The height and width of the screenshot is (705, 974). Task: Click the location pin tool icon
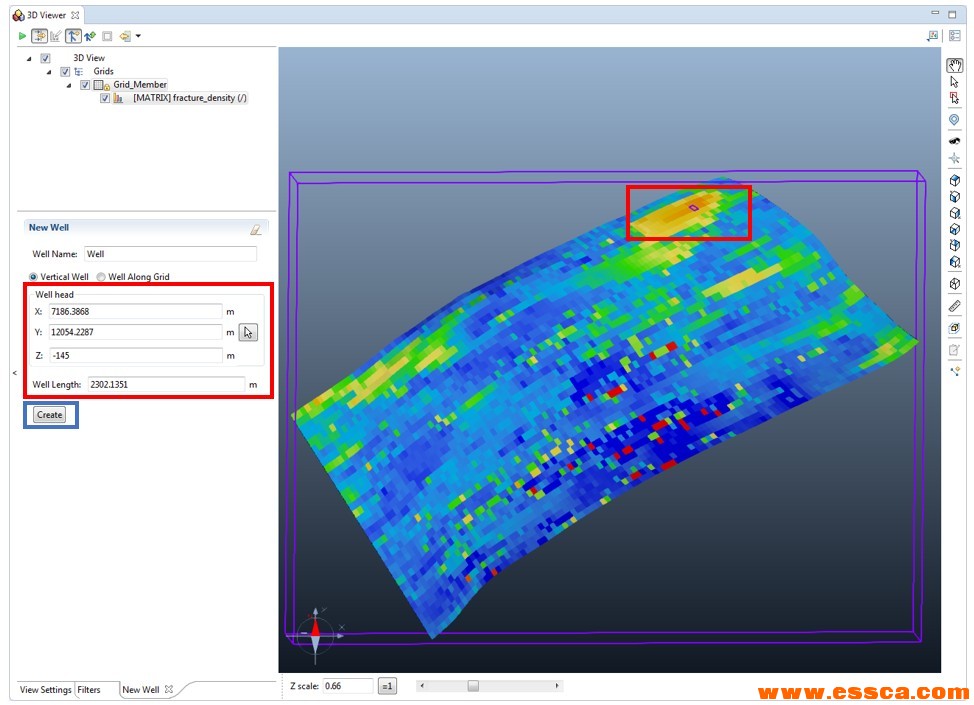pos(954,120)
